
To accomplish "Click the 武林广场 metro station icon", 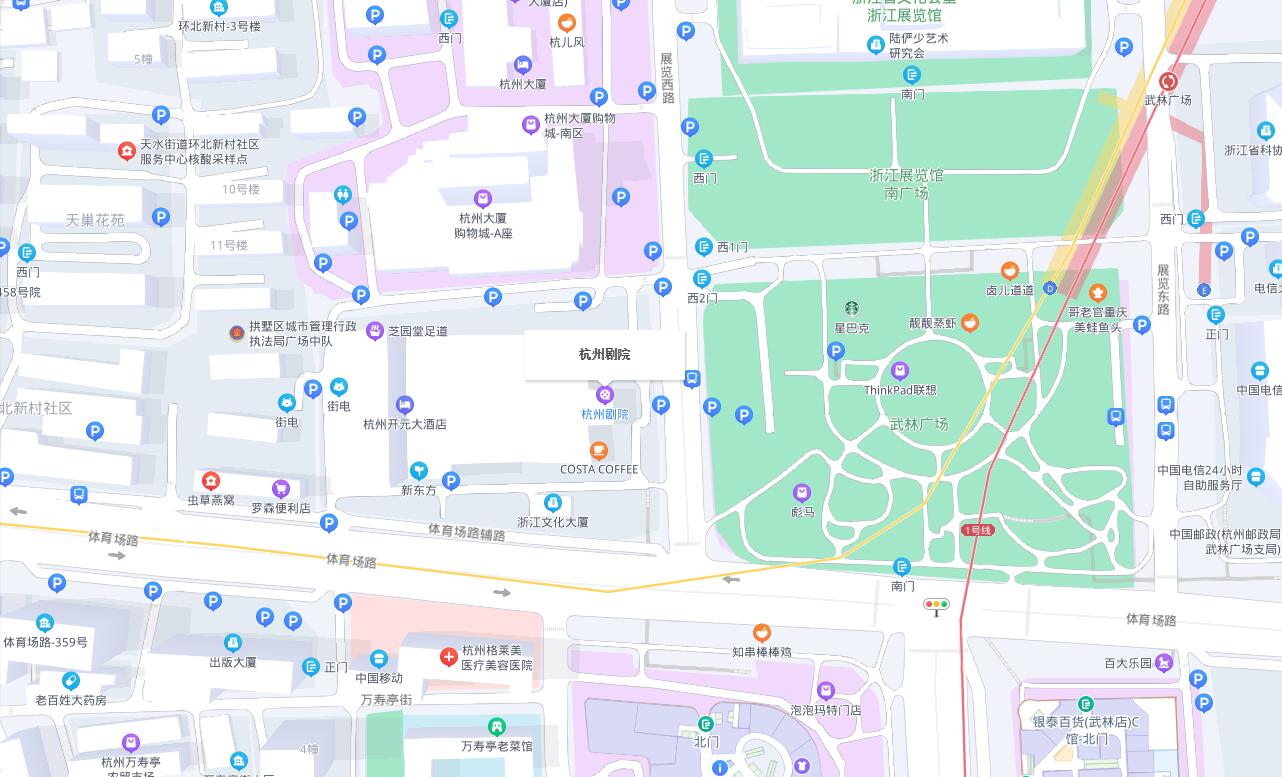I will 1168,81.
